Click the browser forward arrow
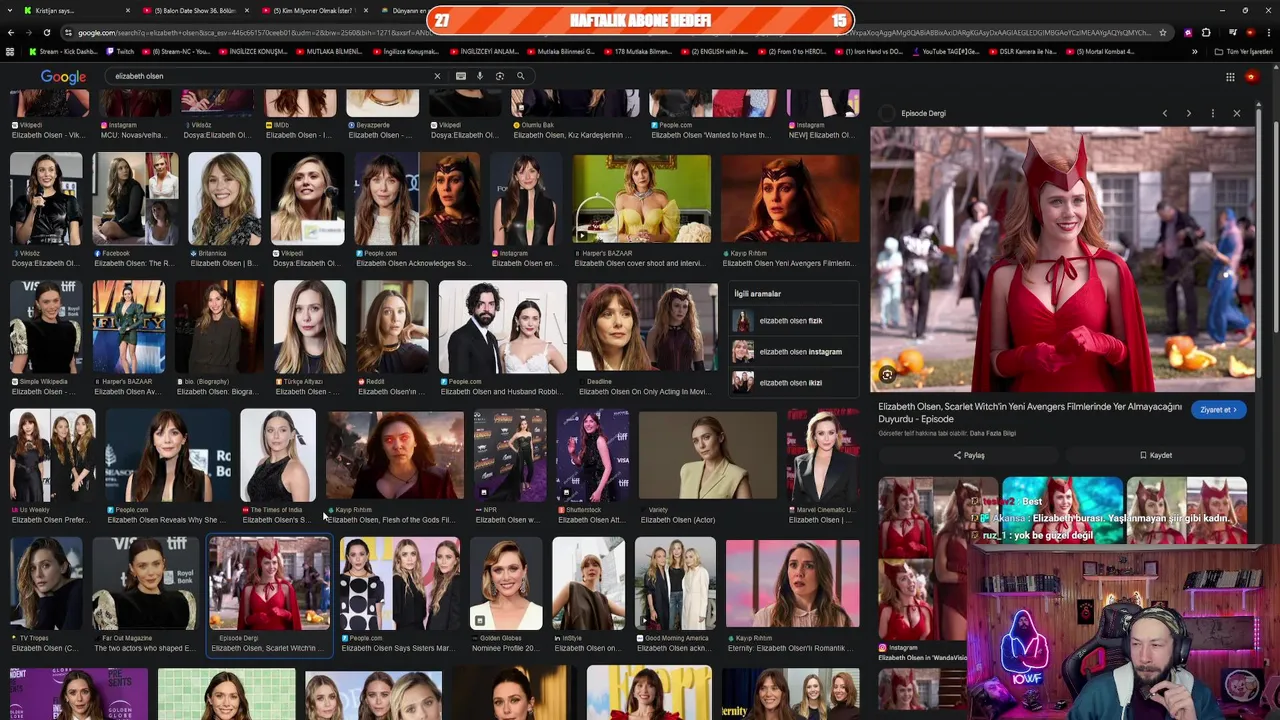 (x=28, y=32)
